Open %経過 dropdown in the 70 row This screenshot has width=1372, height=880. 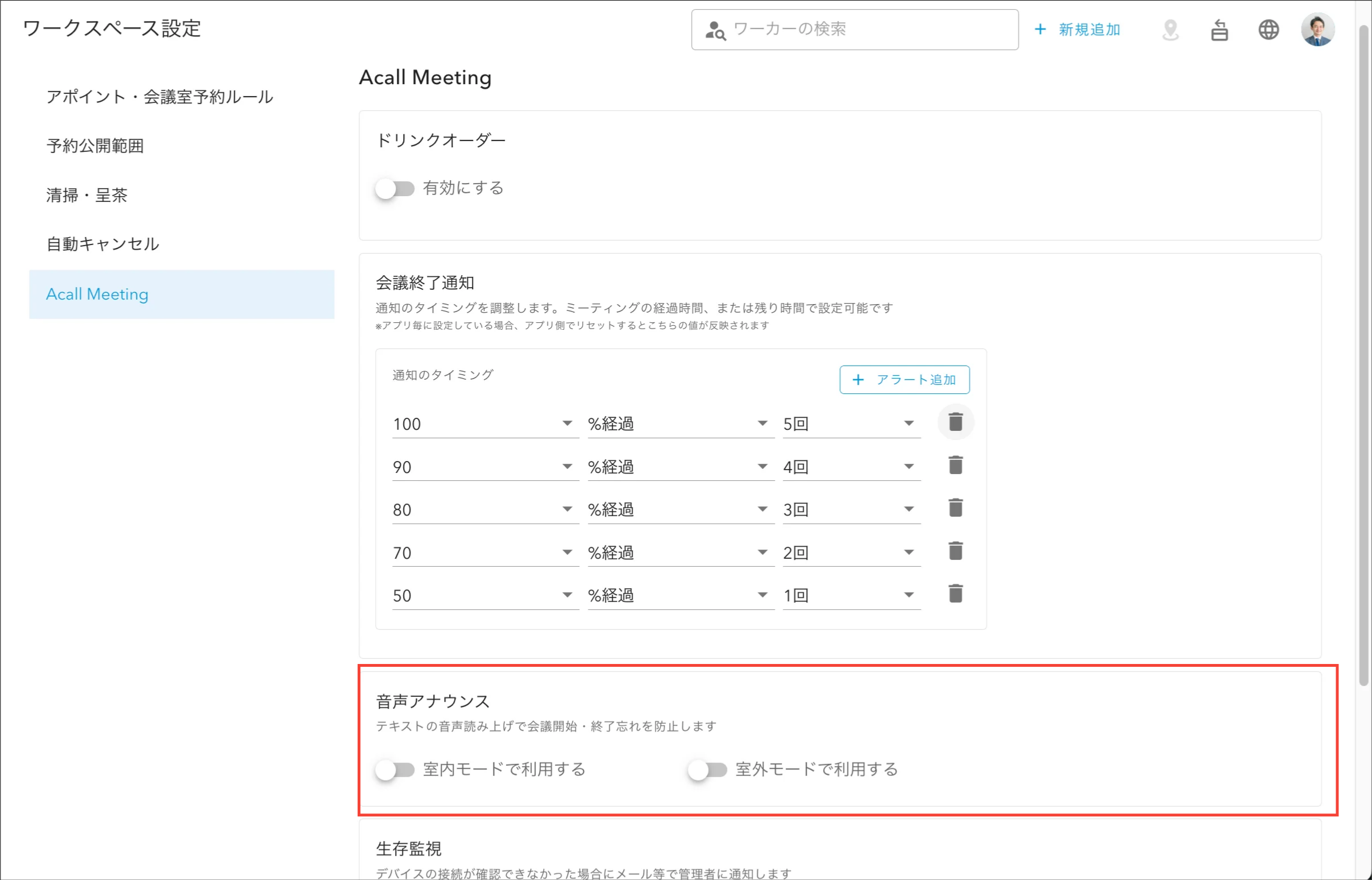pos(681,553)
